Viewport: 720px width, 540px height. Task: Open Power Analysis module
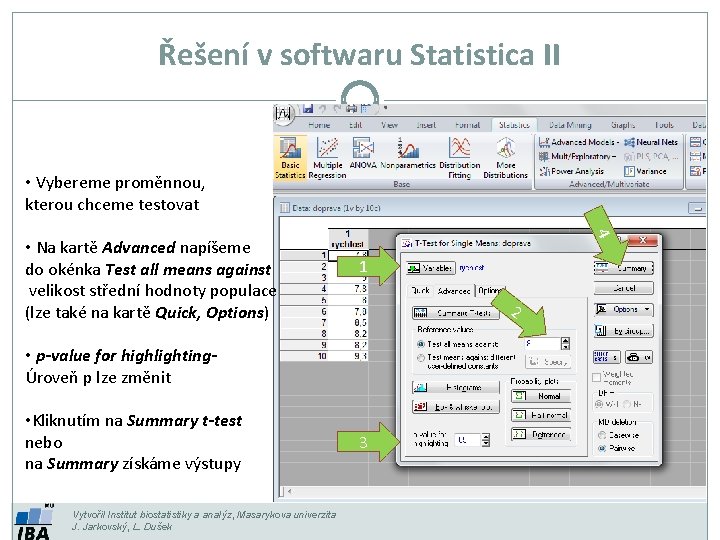coord(572,171)
